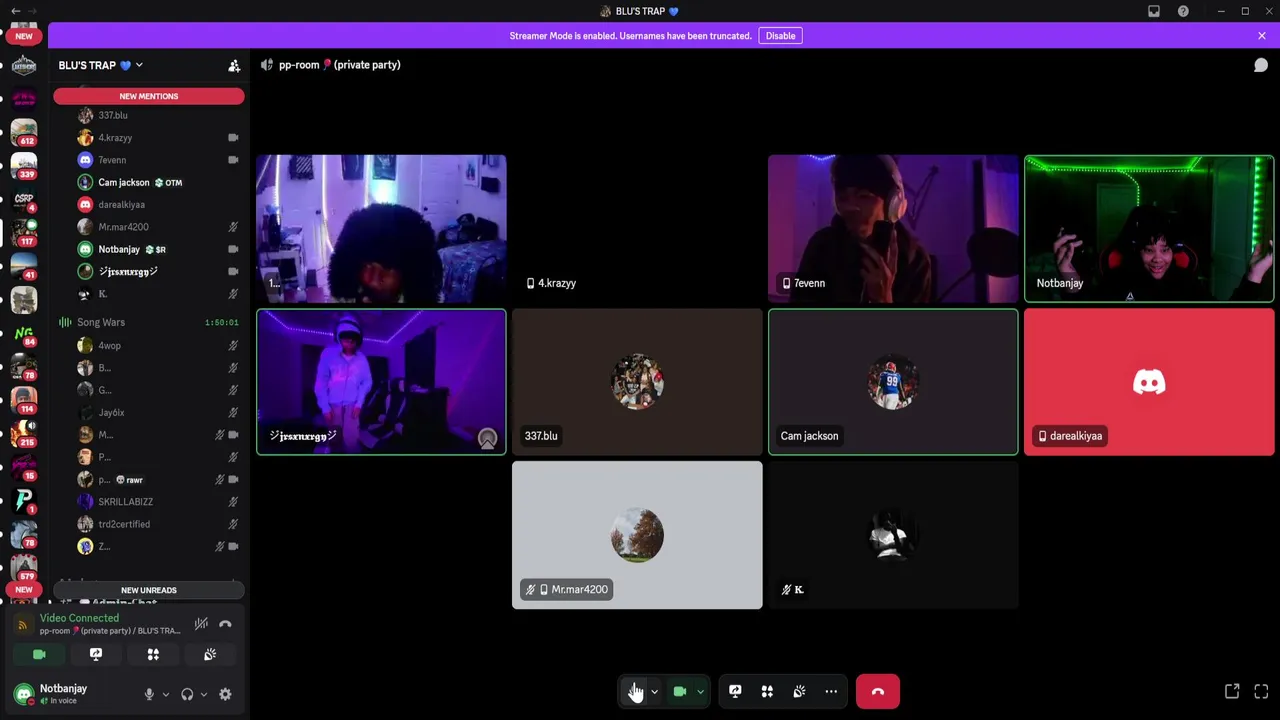Close the streamer mode banner
The width and height of the screenshot is (1280, 720).
[x=1261, y=36]
